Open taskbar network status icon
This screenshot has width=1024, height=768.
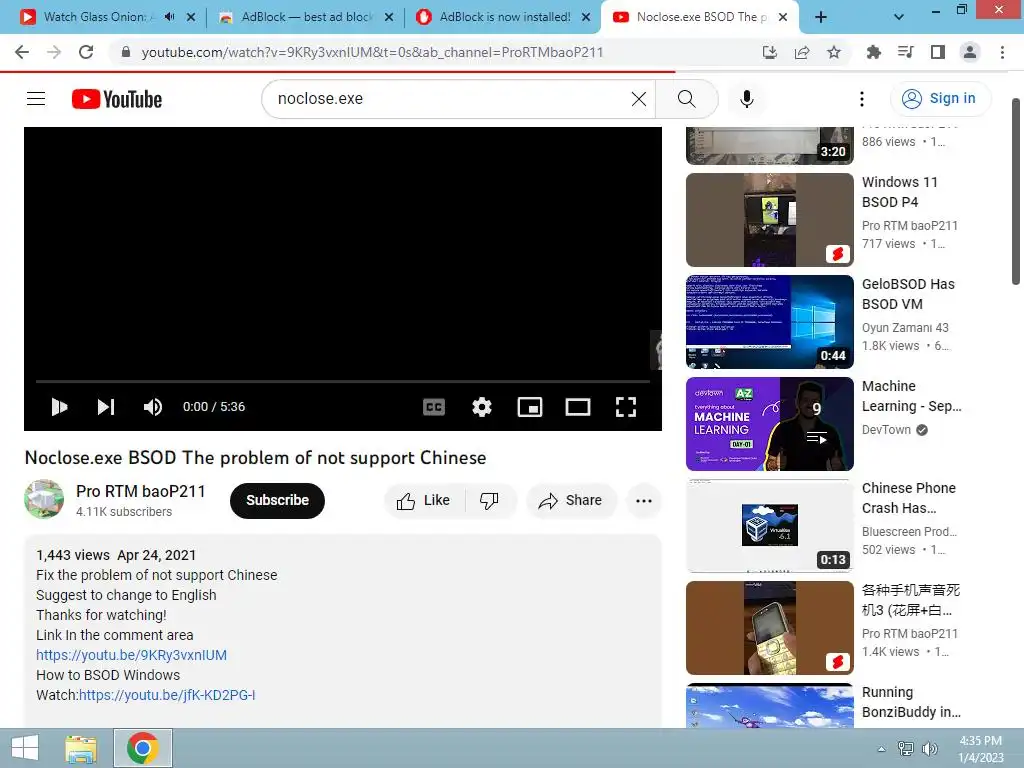pyautogui.click(x=905, y=749)
